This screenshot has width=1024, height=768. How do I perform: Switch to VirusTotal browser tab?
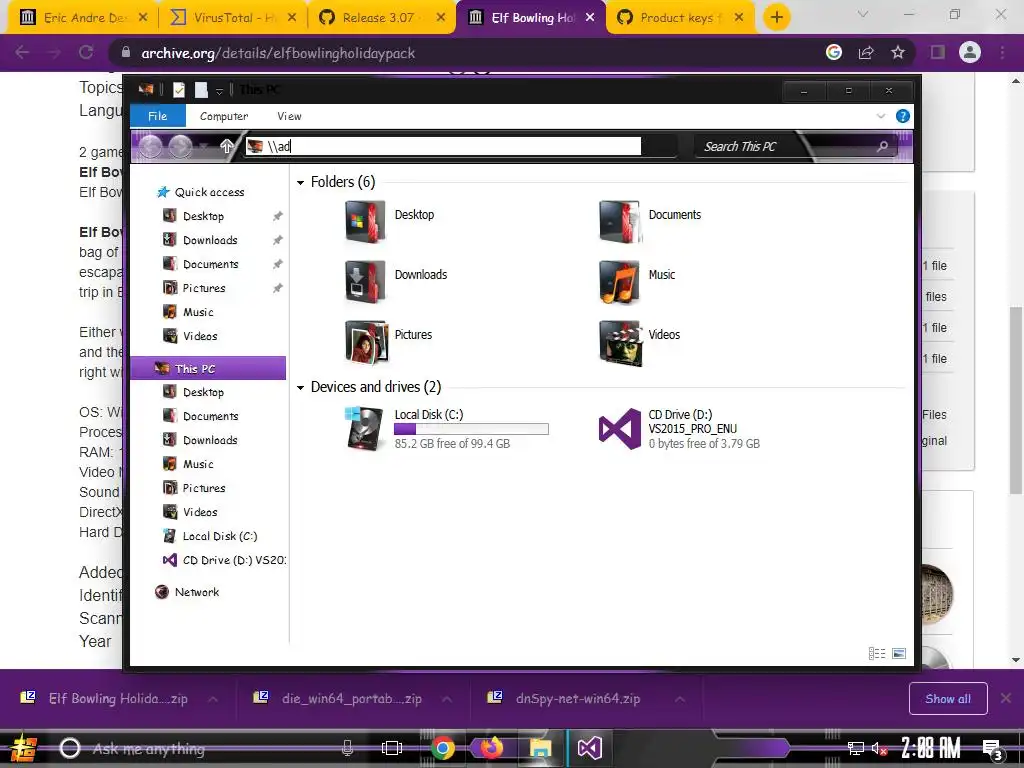pyautogui.click(x=232, y=18)
